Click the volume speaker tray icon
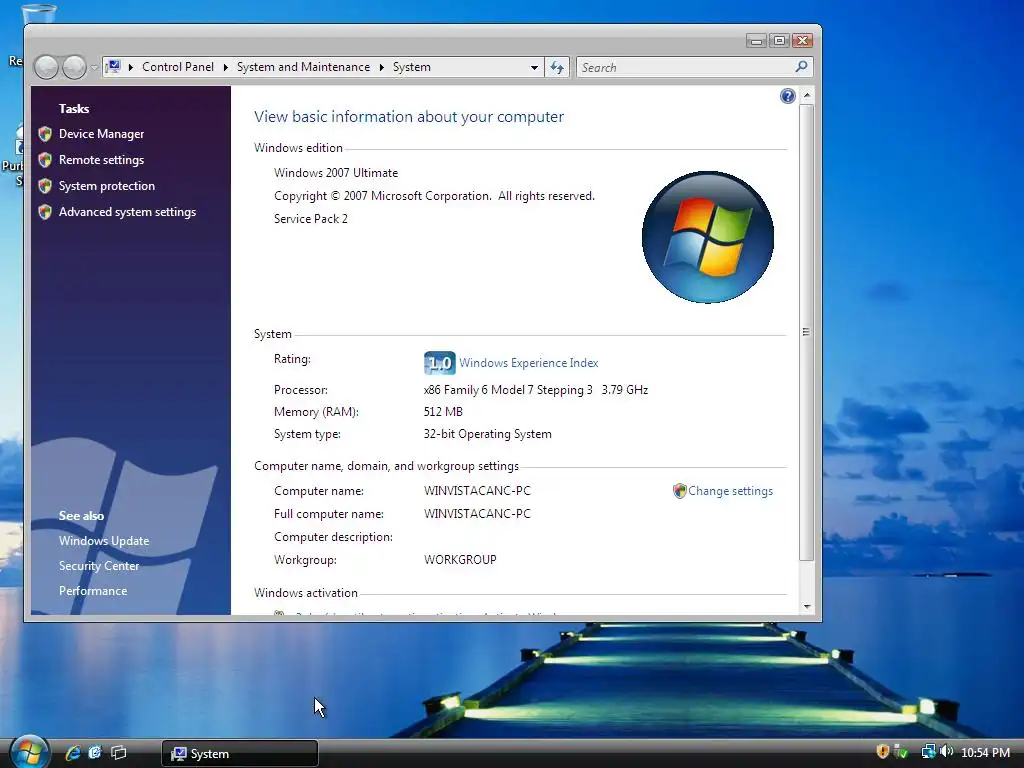 tap(946, 752)
